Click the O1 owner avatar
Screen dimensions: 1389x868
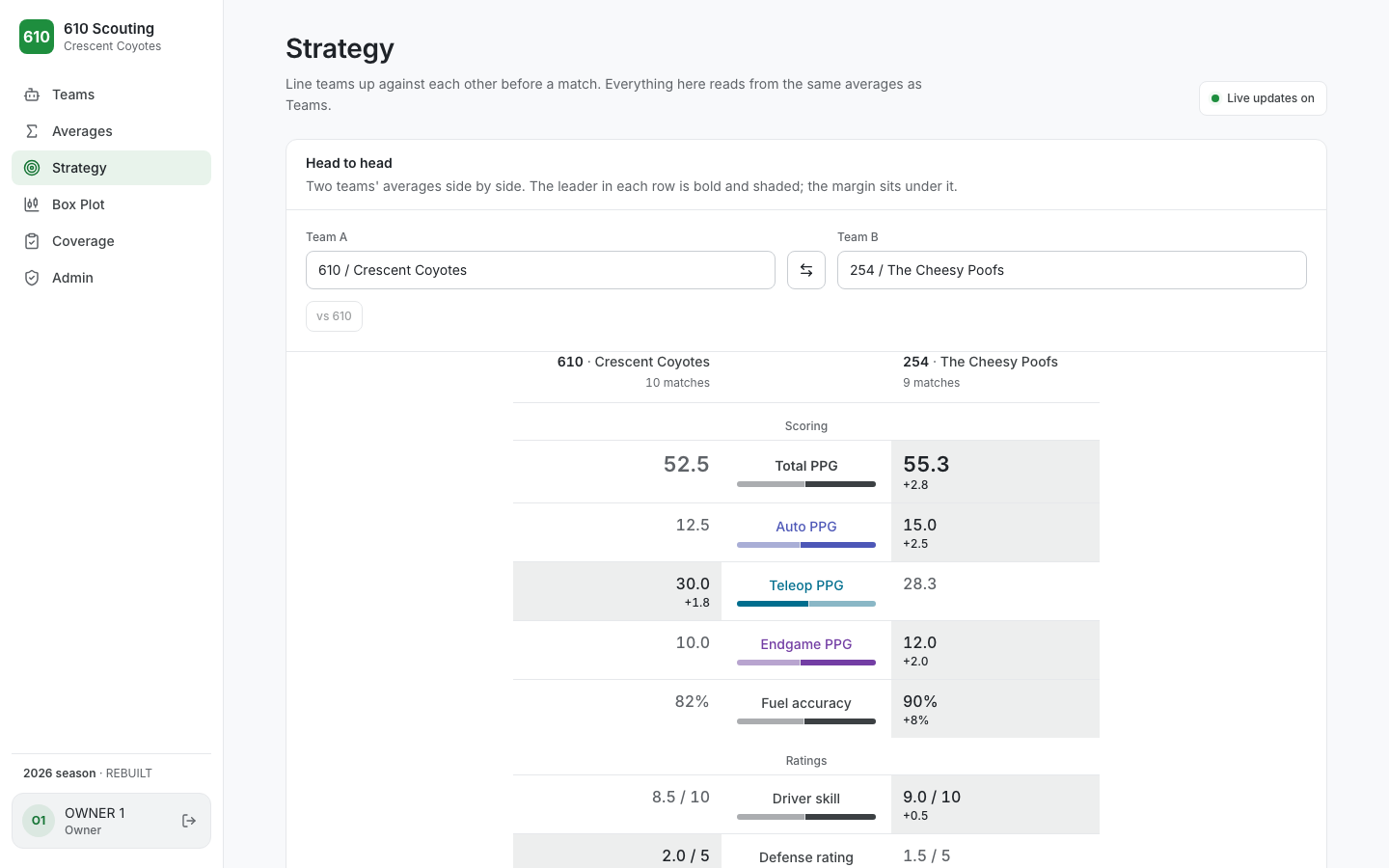coord(39,821)
